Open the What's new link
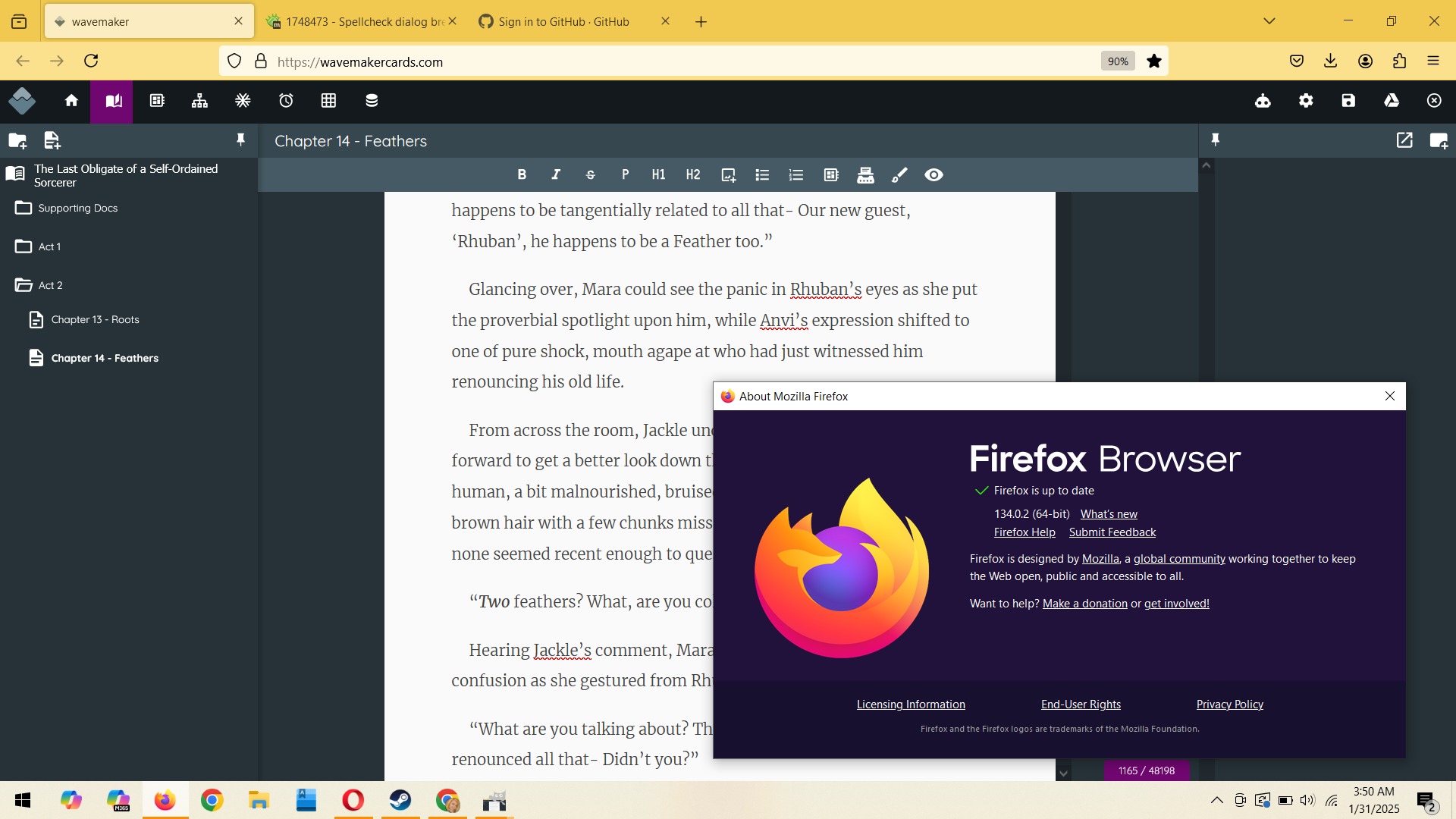This screenshot has width=1456, height=819. pos(1109,514)
